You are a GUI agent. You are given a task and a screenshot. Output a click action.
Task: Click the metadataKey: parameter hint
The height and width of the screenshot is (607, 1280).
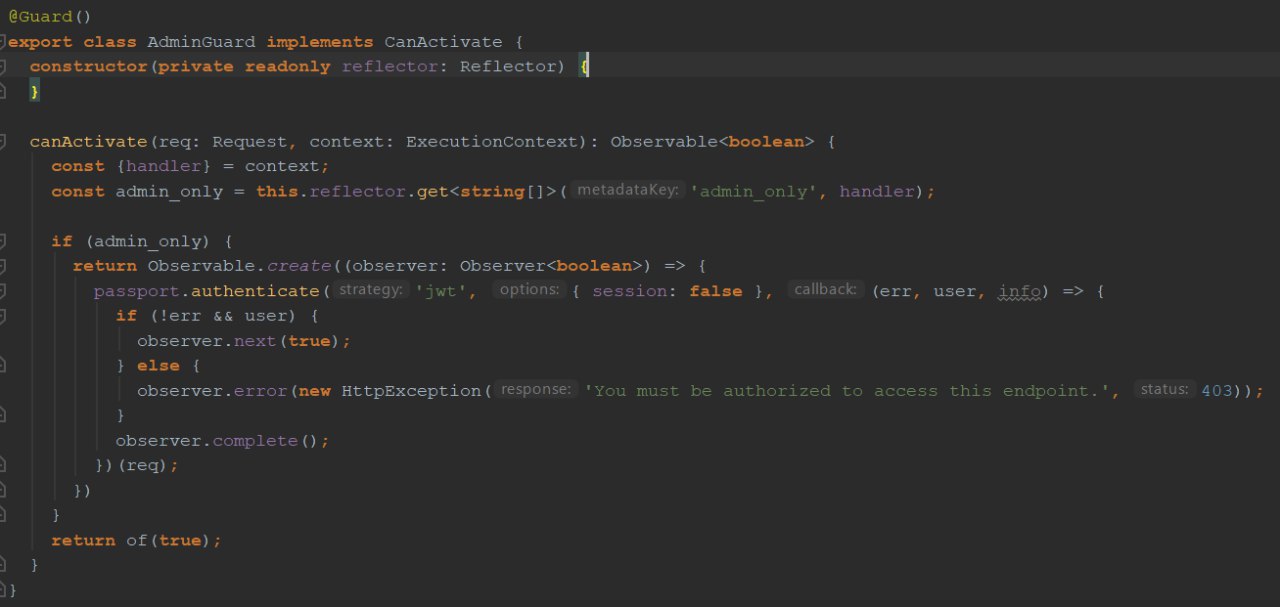tap(628, 190)
